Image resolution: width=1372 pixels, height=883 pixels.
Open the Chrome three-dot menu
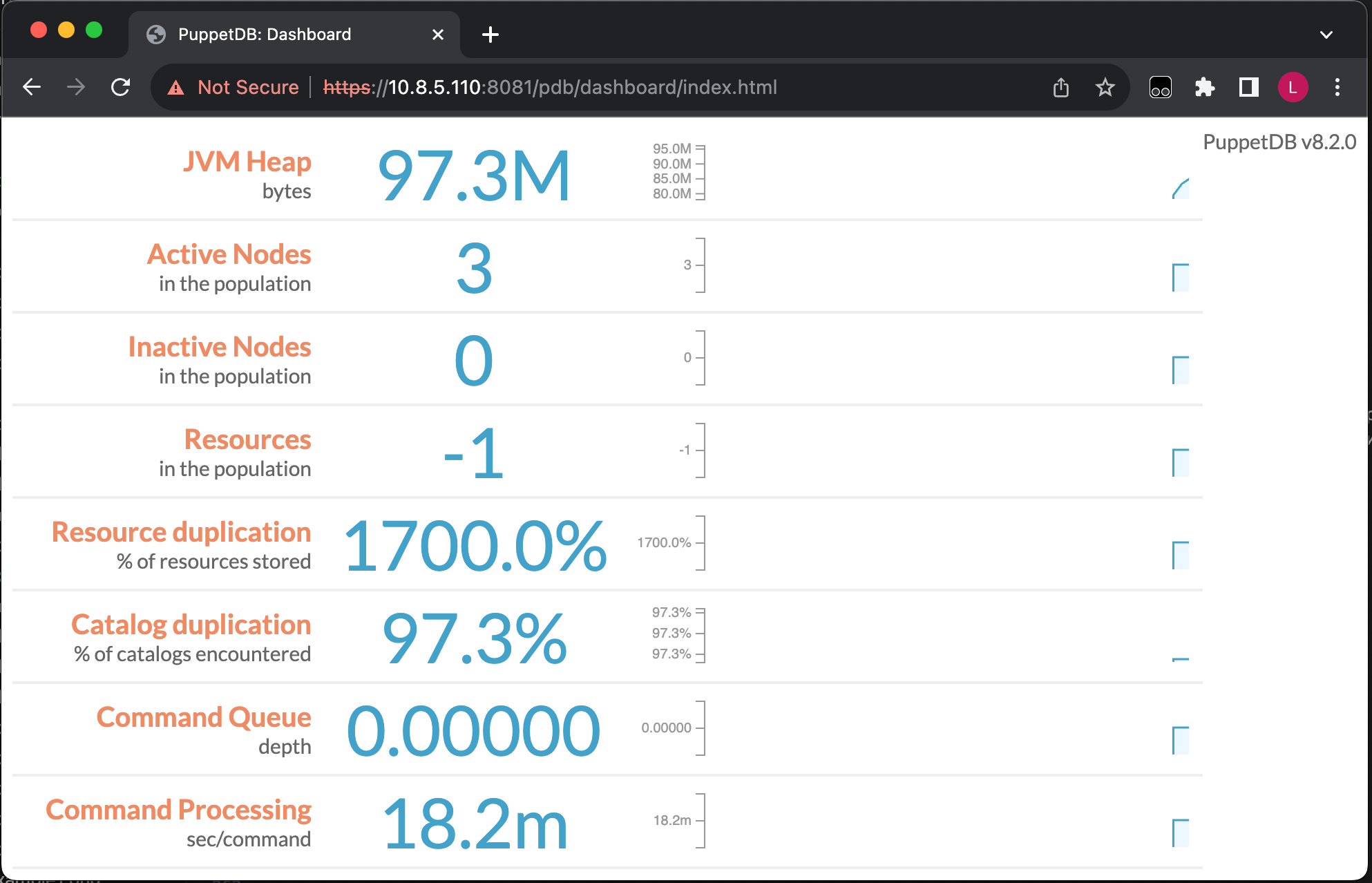(x=1337, y=88)
